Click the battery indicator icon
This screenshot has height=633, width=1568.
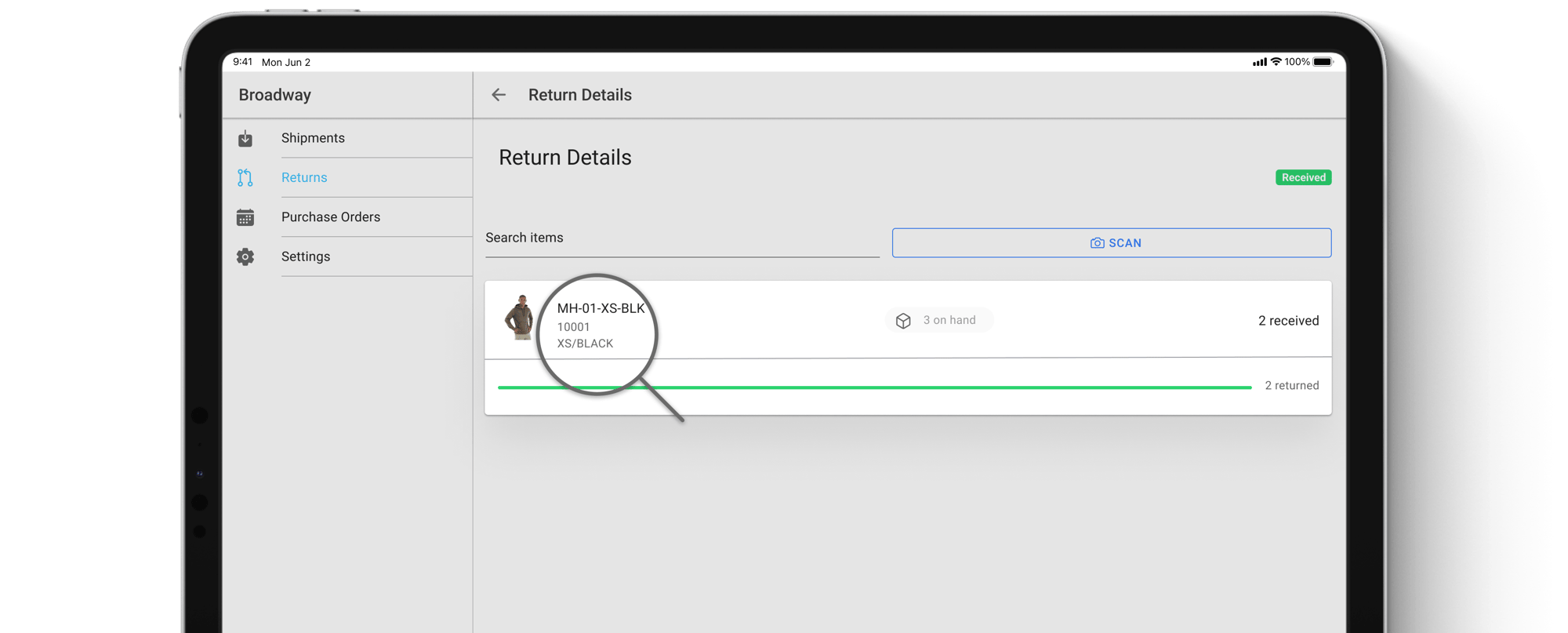[1323, 61]
